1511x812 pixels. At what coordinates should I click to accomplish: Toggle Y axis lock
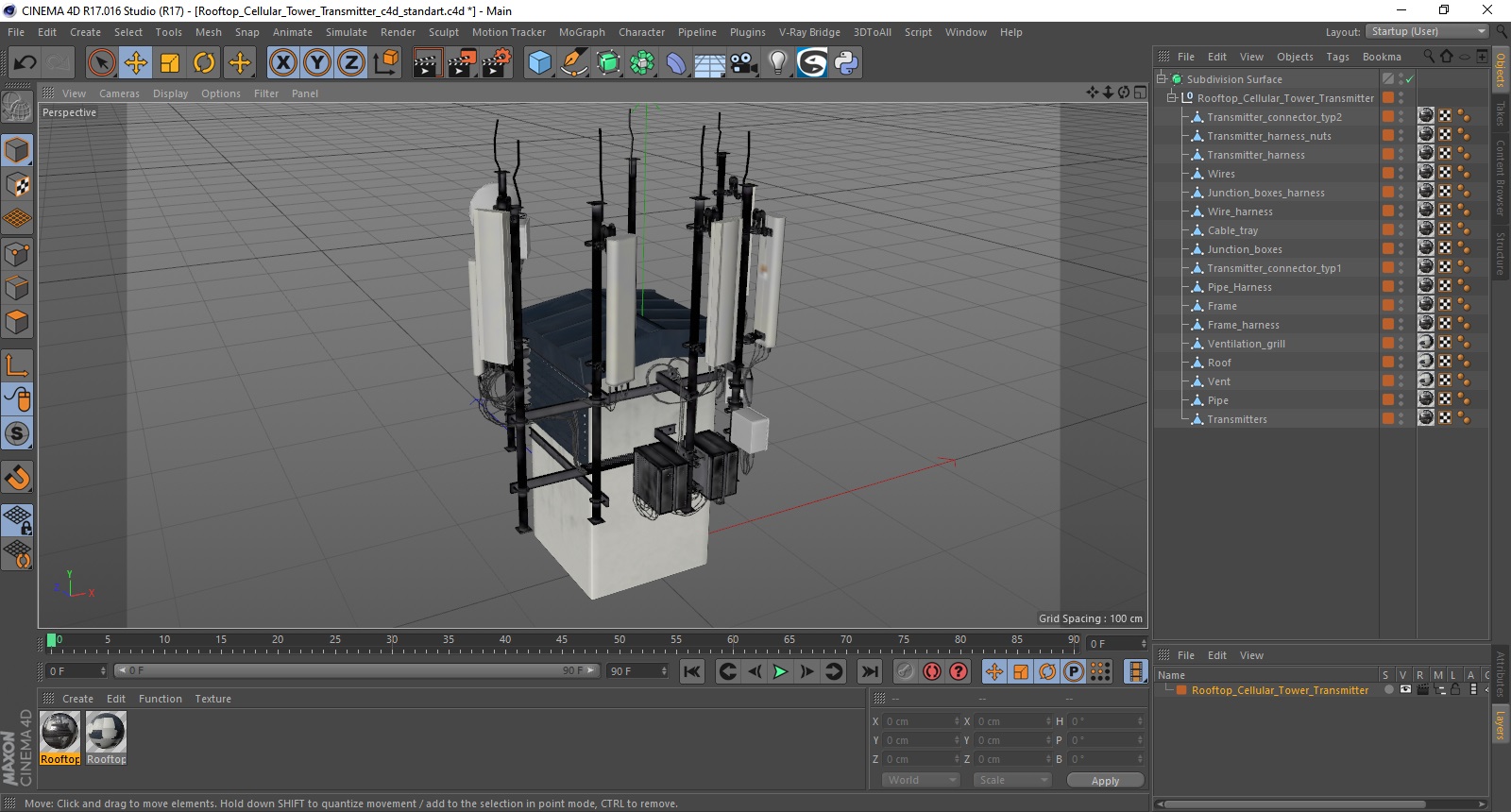(x=316, y=63)
